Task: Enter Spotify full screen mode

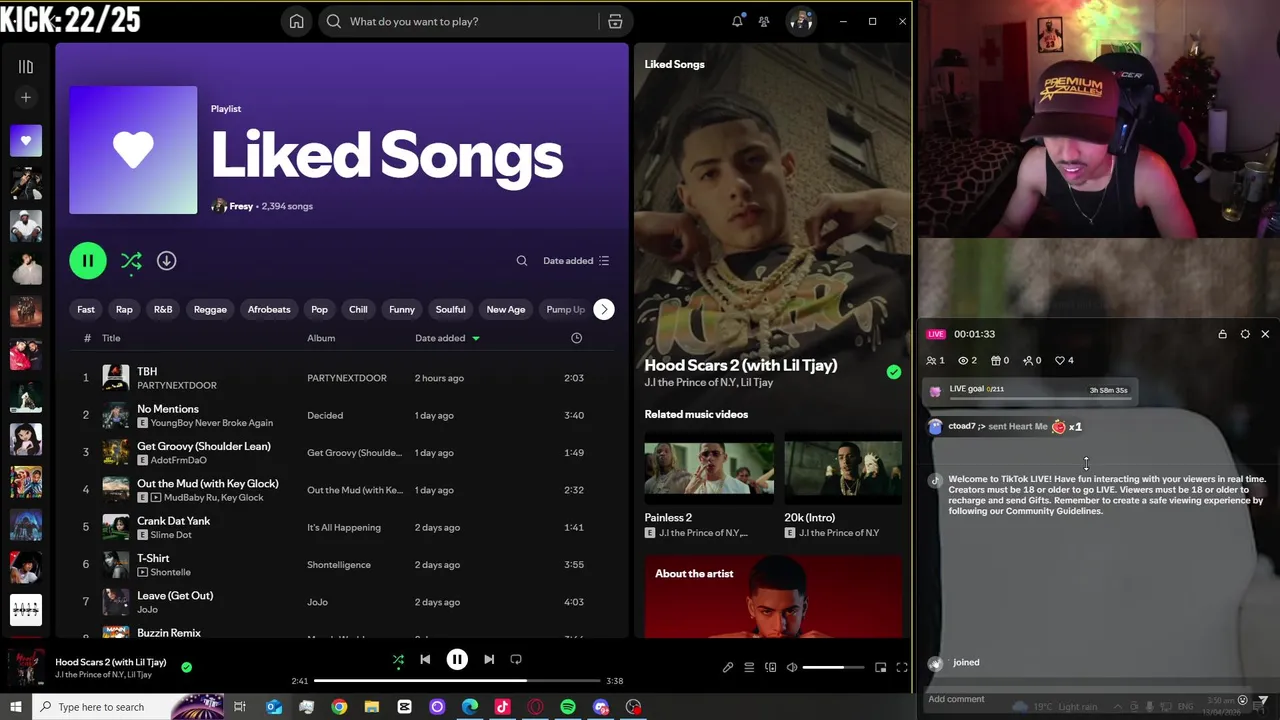Action: tap(902, 667)
